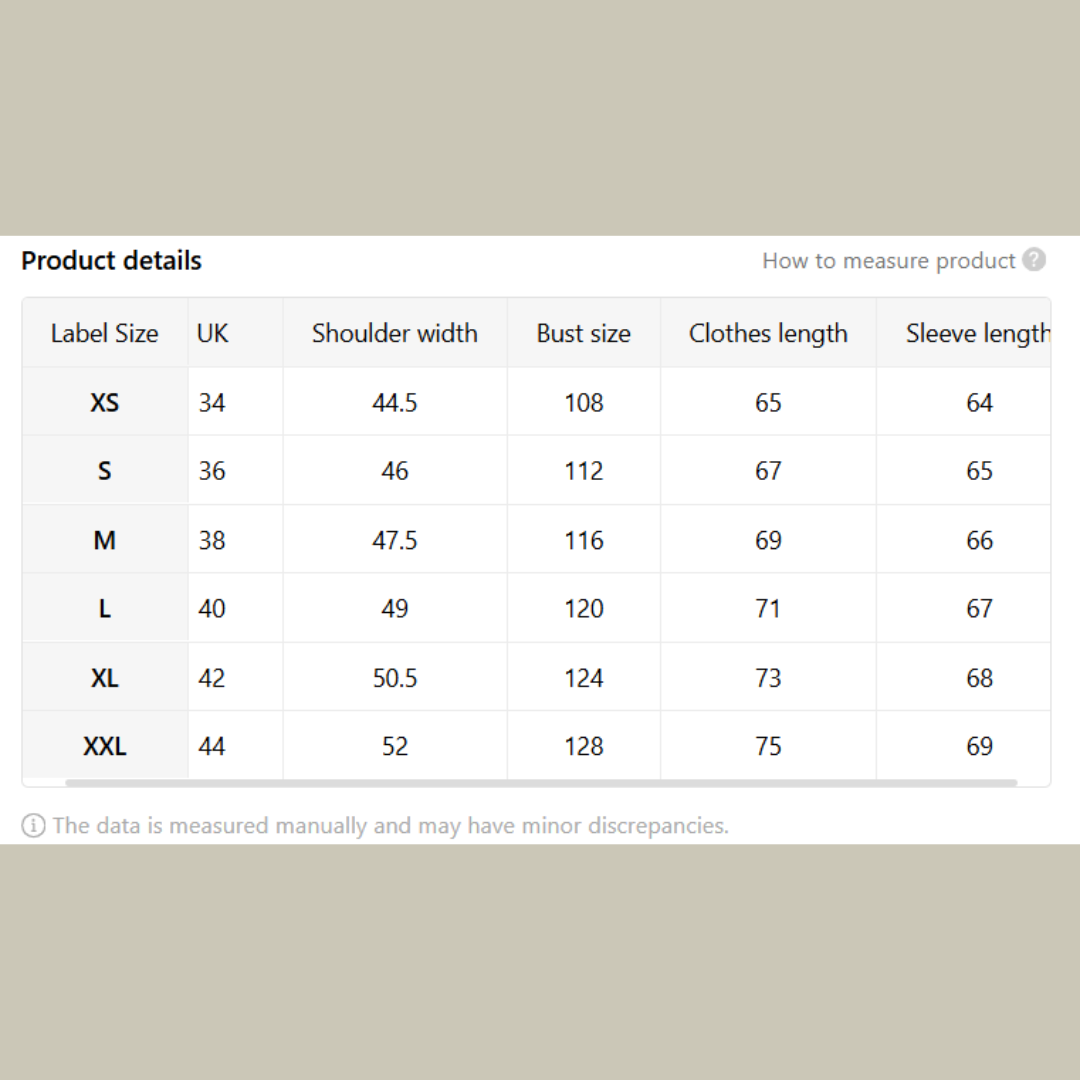1080x1080 pixels.
Task: Click the 128 bust size cell
Action: click(584, 746)
